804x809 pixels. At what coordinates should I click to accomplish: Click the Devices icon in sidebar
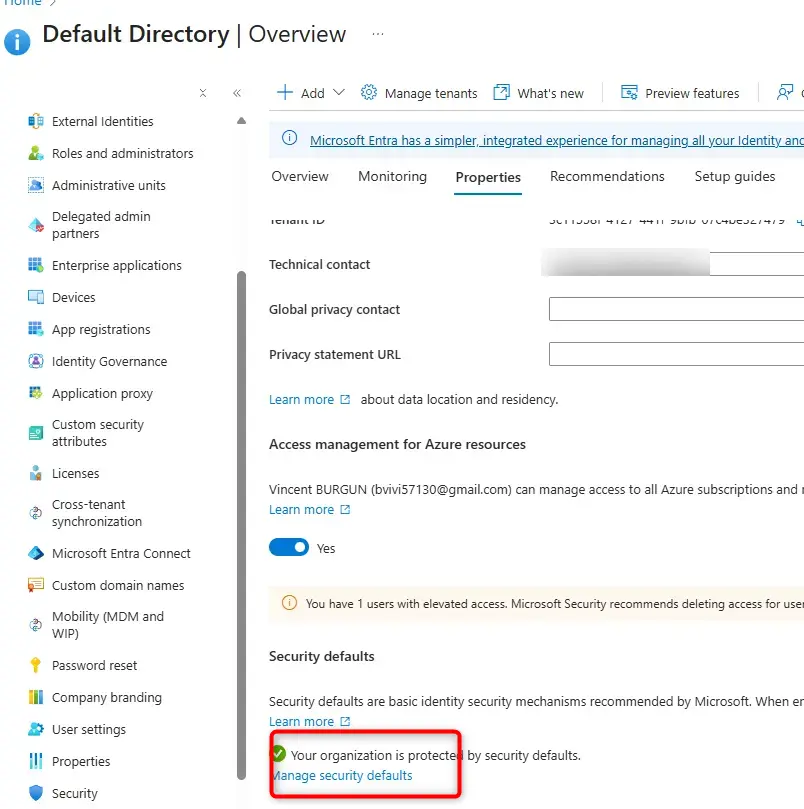click(36, 297)
